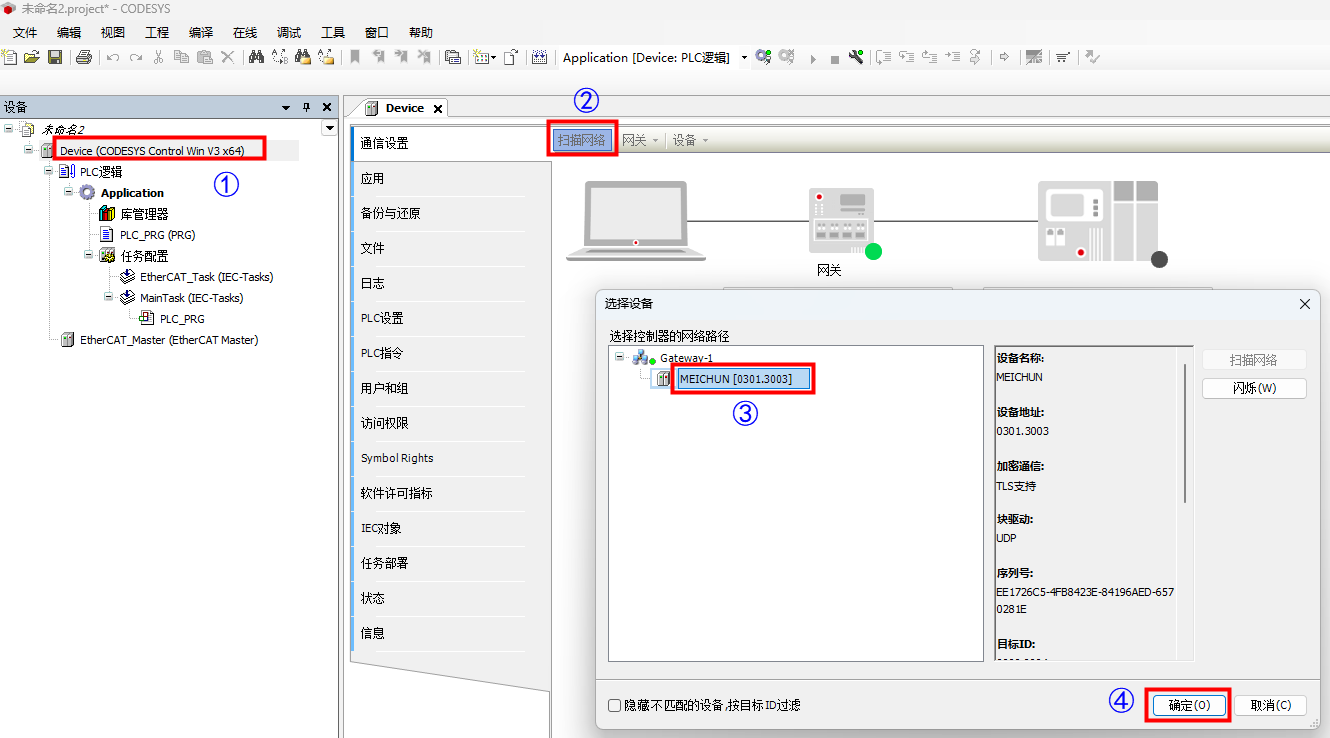
Task: Collapse the Application tree node
Action: 70,192
